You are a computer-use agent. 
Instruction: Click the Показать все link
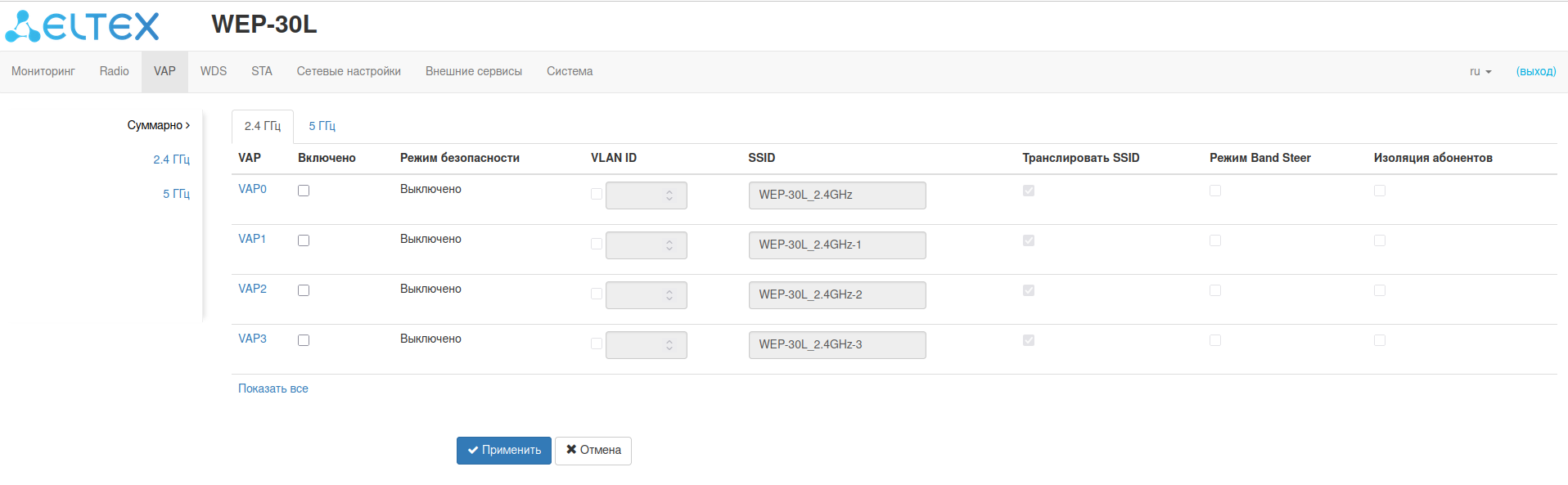pos(273,388)
